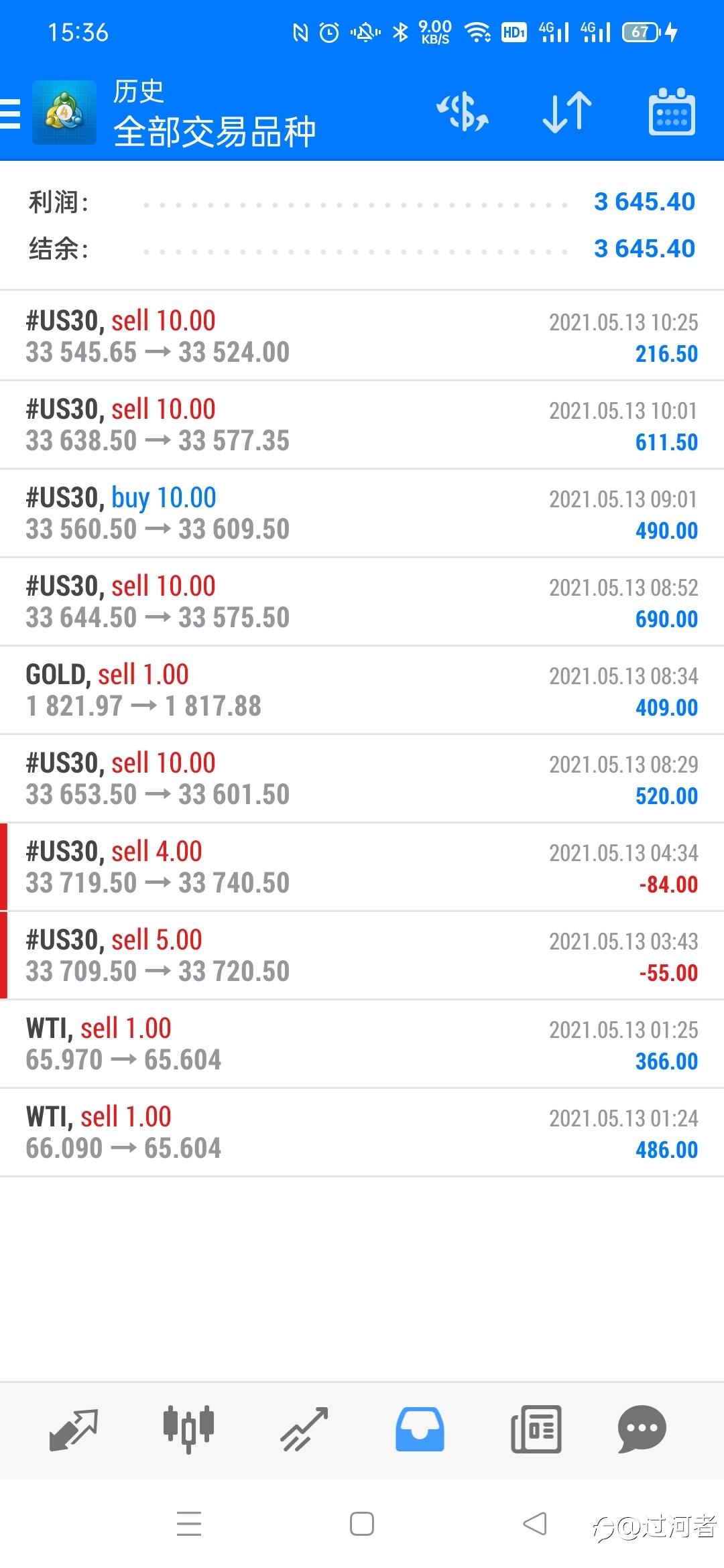Image resolution: width=724 pixels, height=1568 pixels.
Task: Open the calendar date range picker
Action: point(672,112)
